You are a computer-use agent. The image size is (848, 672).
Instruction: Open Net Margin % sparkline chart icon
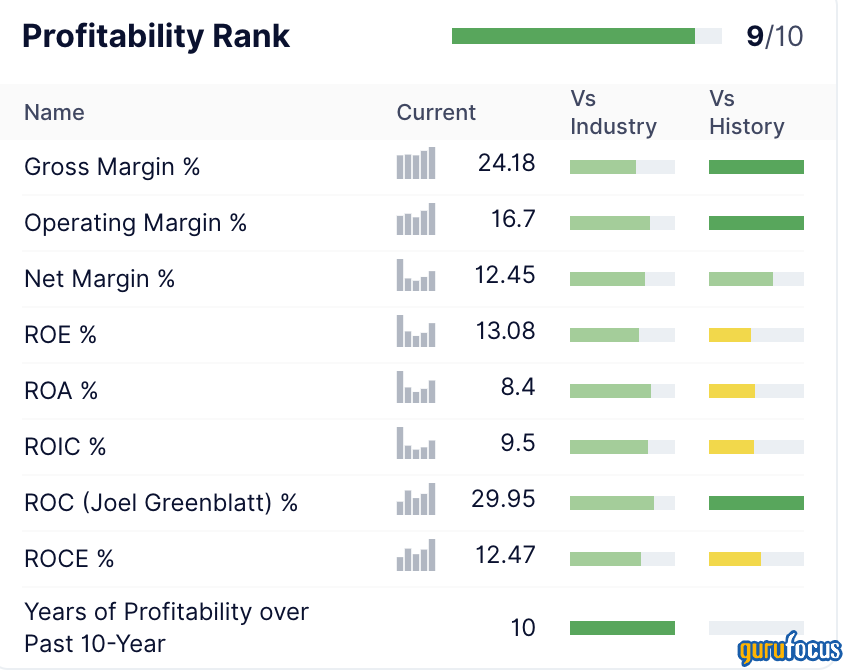[x=416, y=276]
